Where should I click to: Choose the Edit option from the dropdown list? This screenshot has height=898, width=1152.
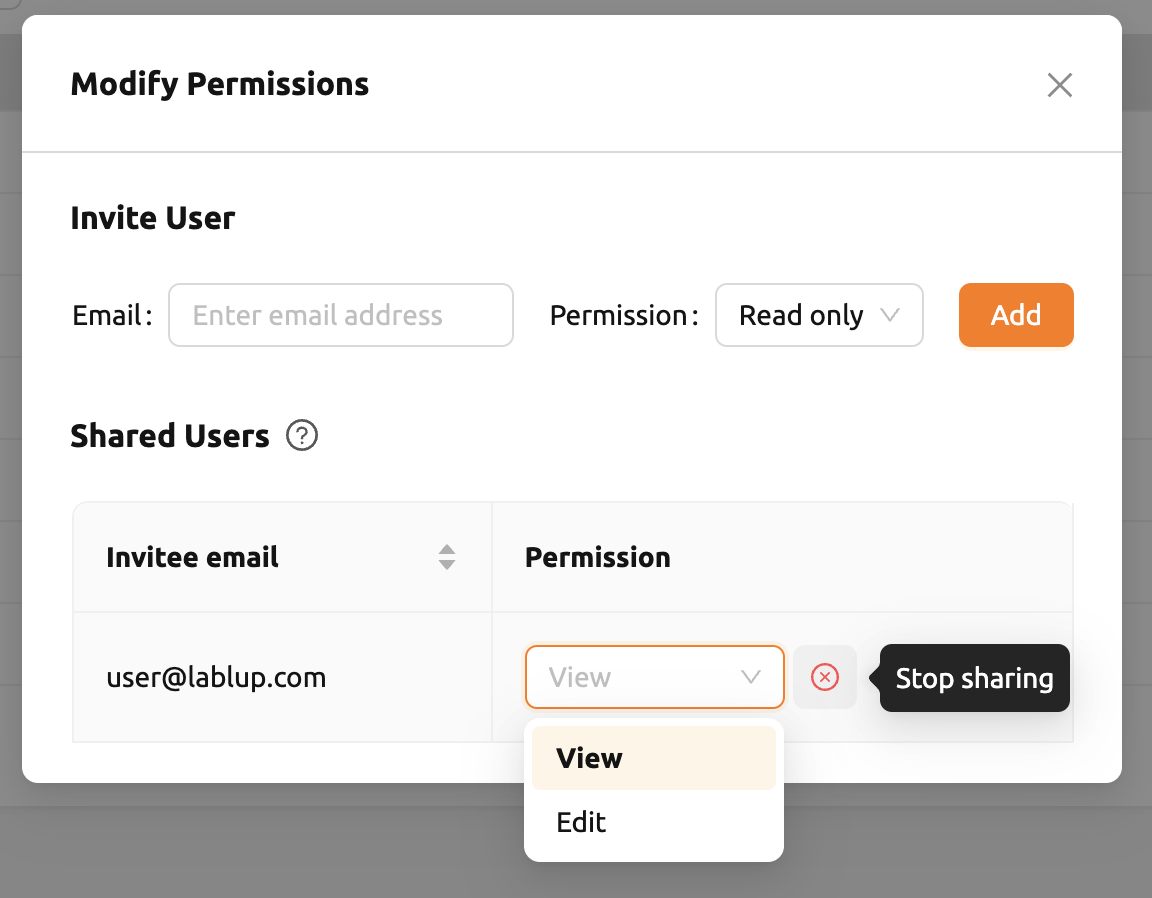tap(654, 822)
